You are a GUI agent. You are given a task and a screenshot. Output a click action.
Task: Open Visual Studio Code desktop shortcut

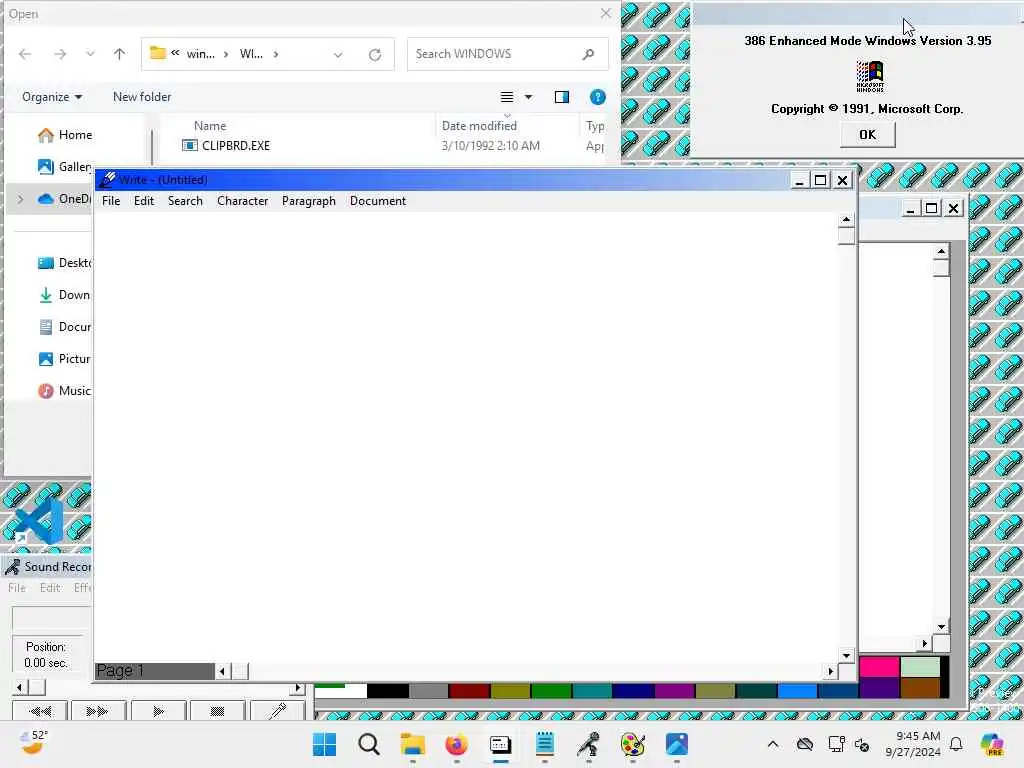pos(39,522)
